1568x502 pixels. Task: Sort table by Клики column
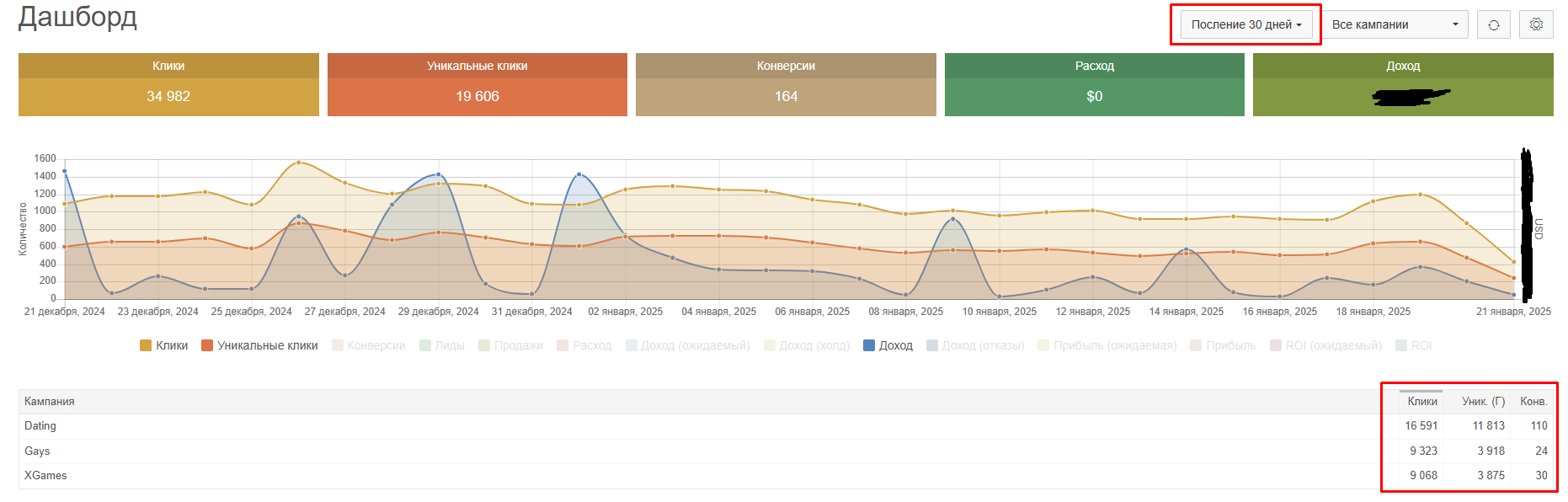pyautogui.click(x=1422, y=401)
